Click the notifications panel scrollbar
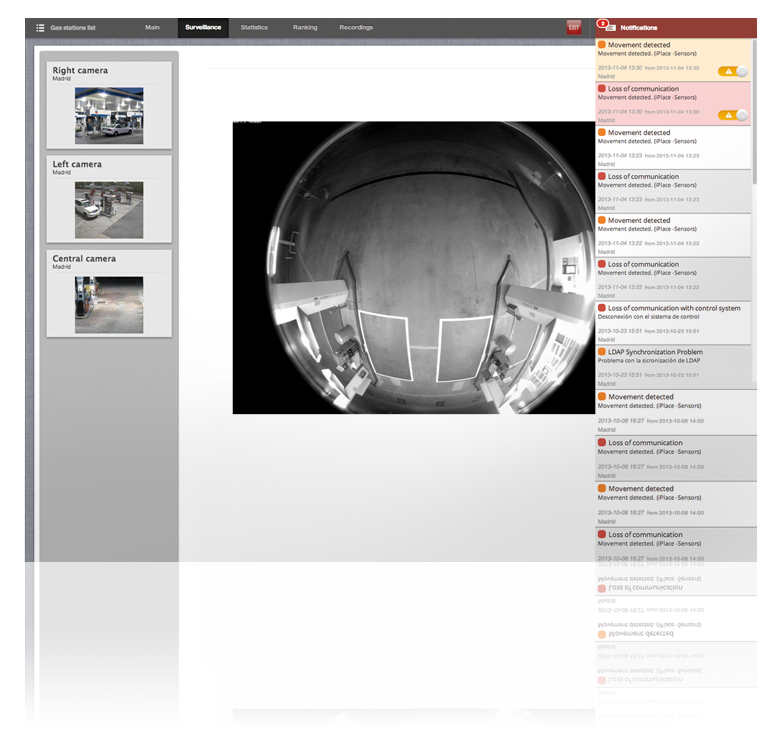Image resolution: width=780 pixels, height=736 pixels. tap(754, 114)
